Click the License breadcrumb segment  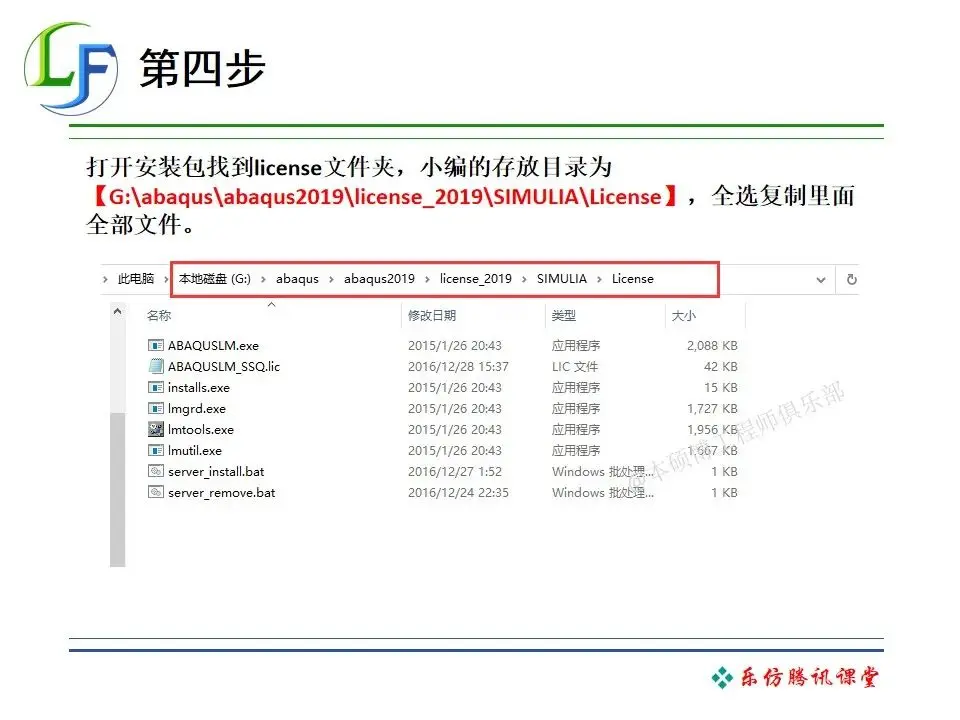click(632, 279)
